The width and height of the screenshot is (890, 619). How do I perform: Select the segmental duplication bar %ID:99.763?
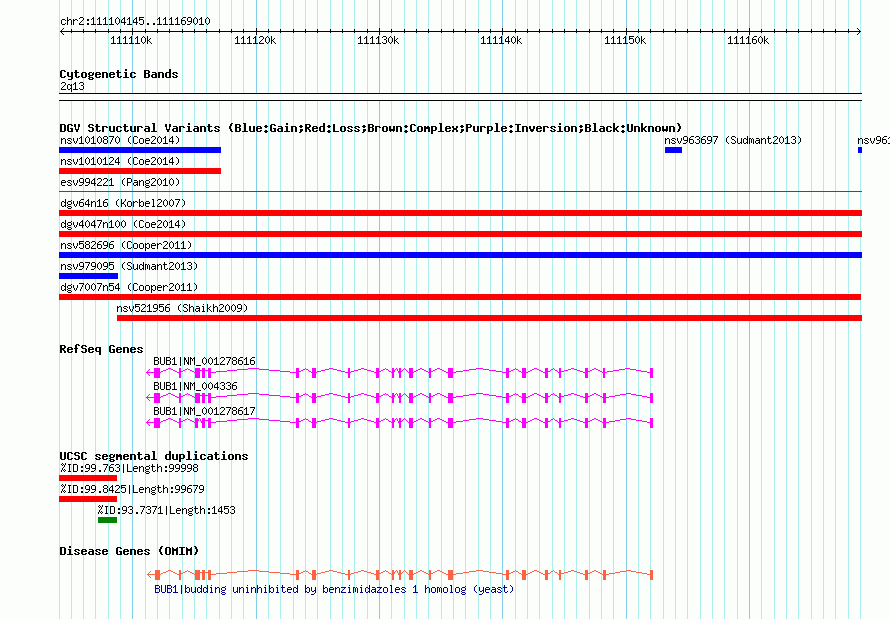pyautogui.click(x=88, y=478)
